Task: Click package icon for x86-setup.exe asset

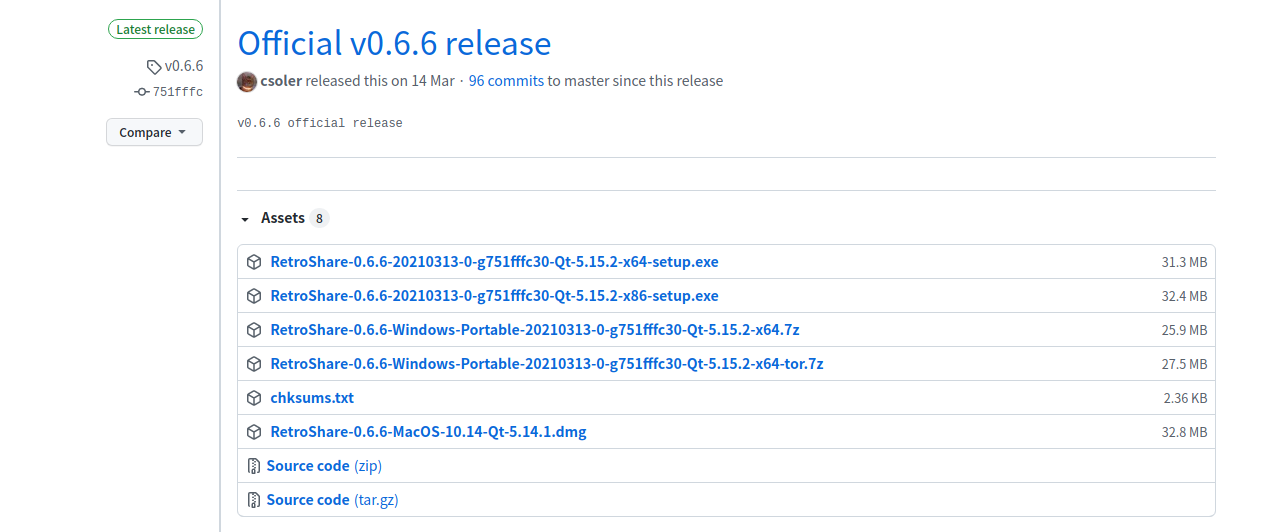Action: (x=254, y=296)
